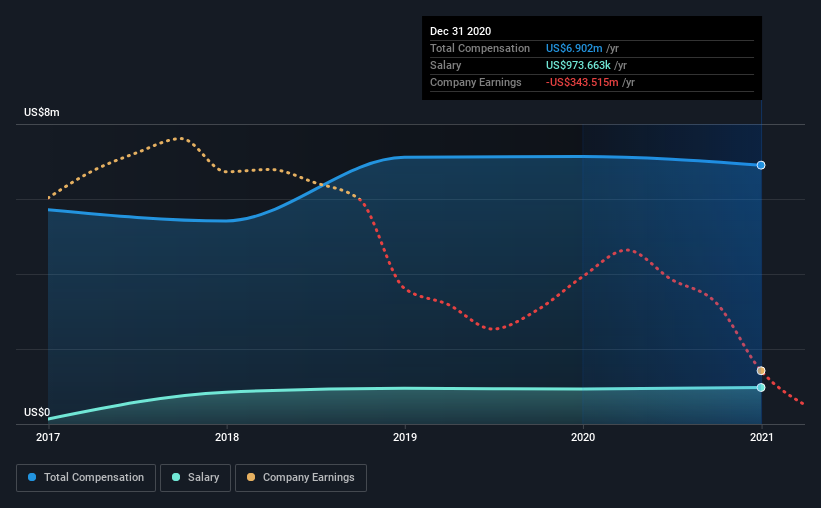Click the -US$343.515m company earnings value

(x=582, y=83)
